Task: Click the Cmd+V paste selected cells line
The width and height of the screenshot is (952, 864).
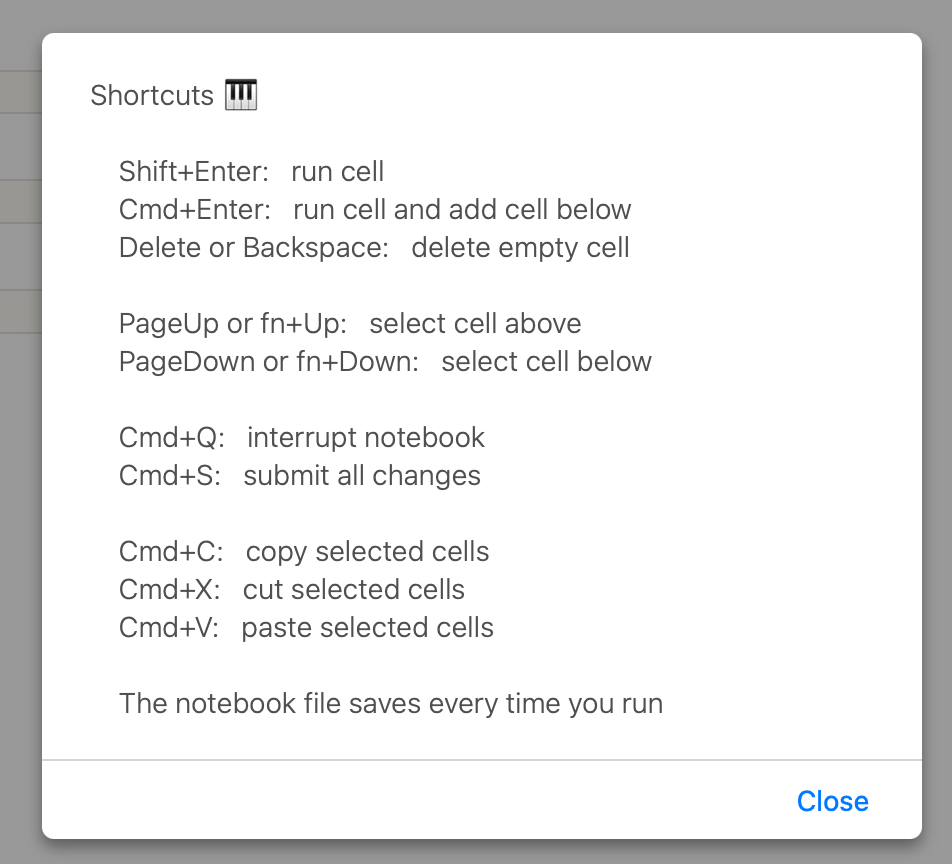Action: coord(306,628)
